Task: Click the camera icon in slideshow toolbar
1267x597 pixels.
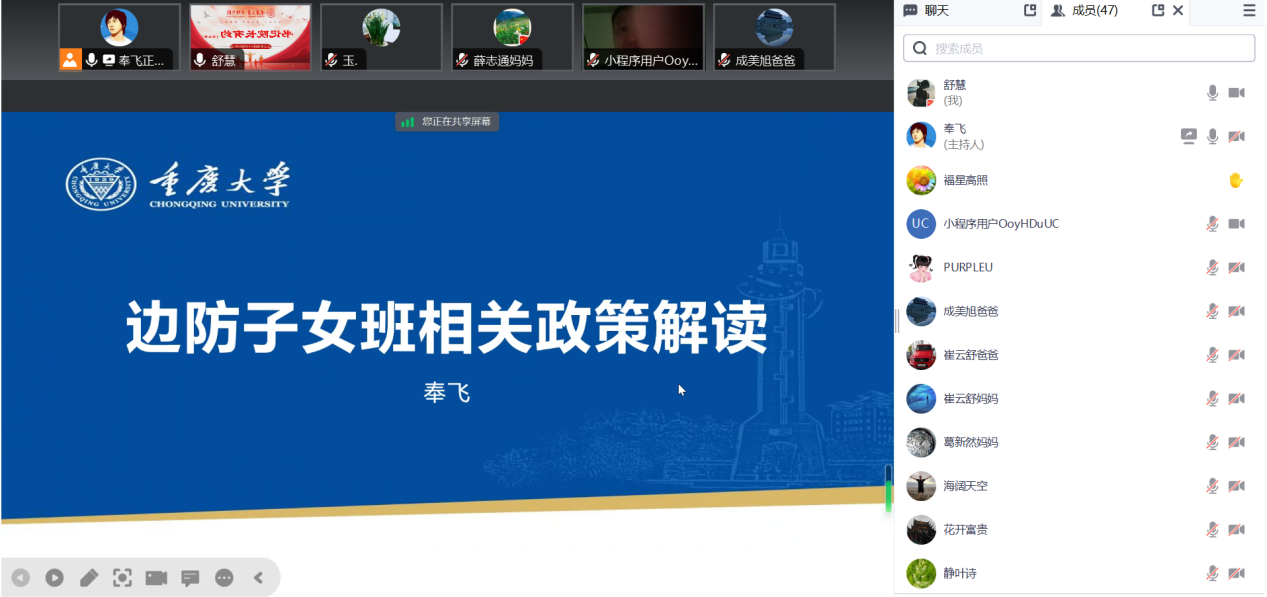Action: pos(156,577)
